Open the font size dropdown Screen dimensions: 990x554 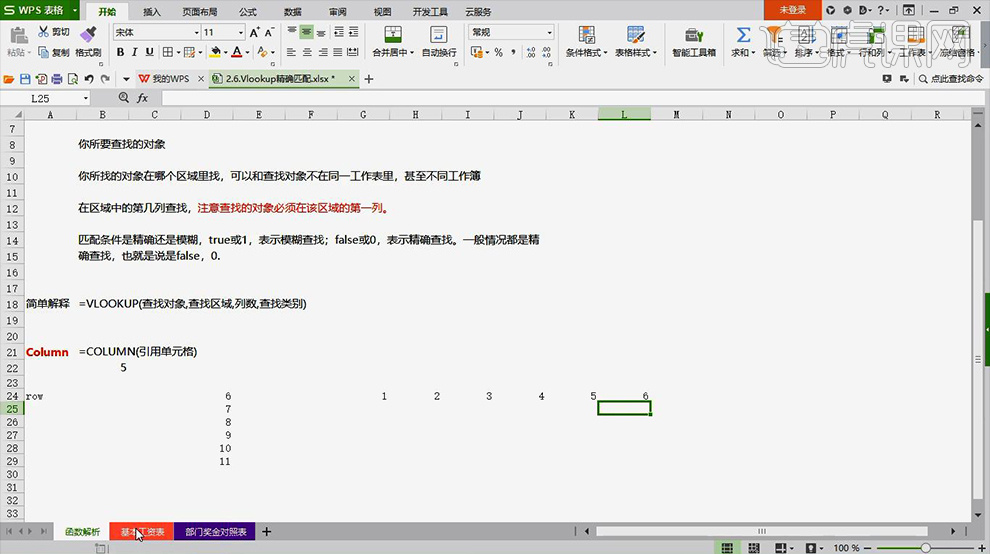pyautogui.click(x=241, y=32)
